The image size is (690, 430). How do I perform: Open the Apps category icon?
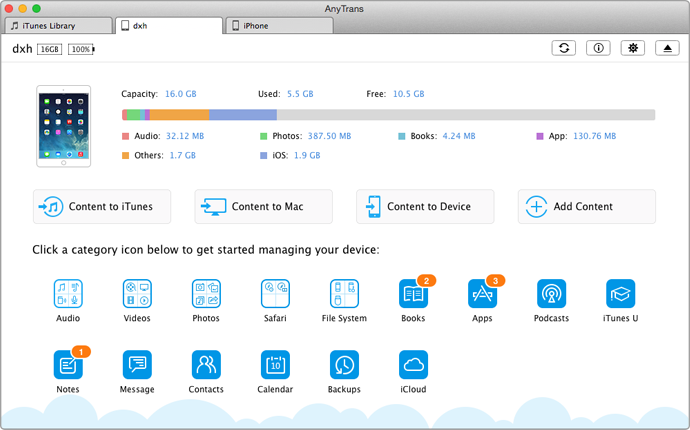482,294
